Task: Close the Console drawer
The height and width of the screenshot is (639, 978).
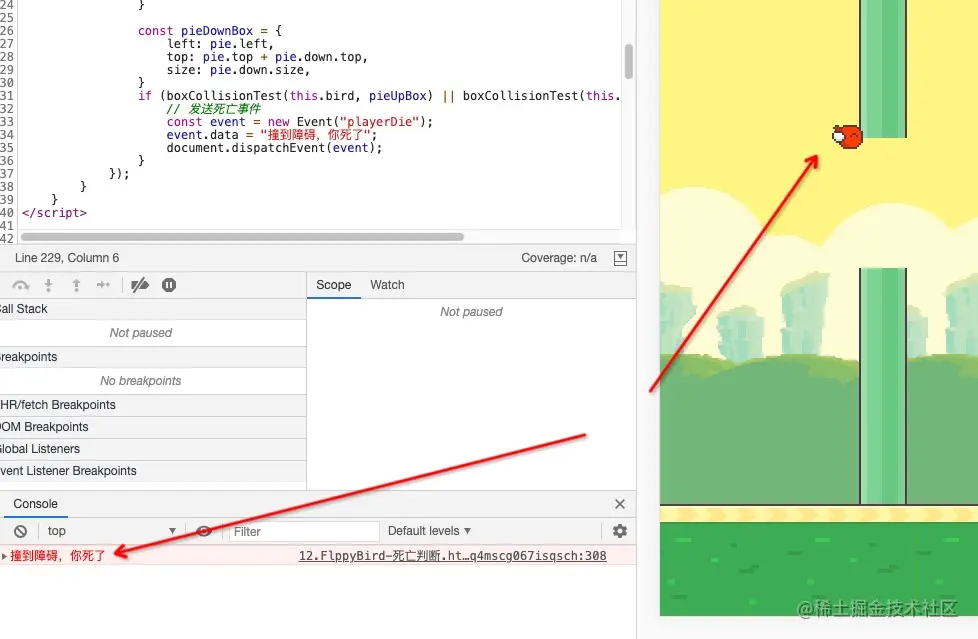Action: 619,504
